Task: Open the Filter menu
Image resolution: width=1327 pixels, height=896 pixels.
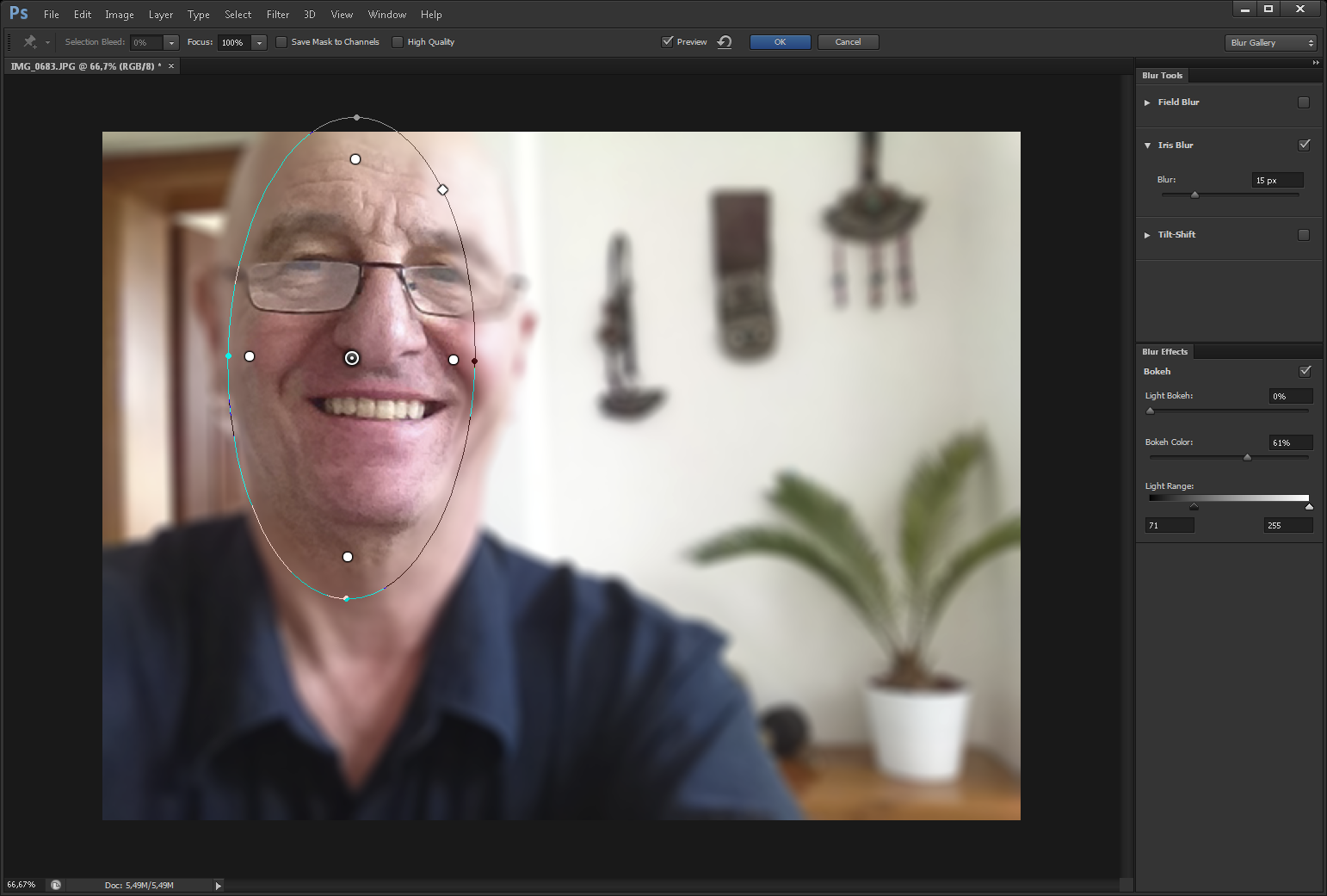Action: [x=277, y=15]
